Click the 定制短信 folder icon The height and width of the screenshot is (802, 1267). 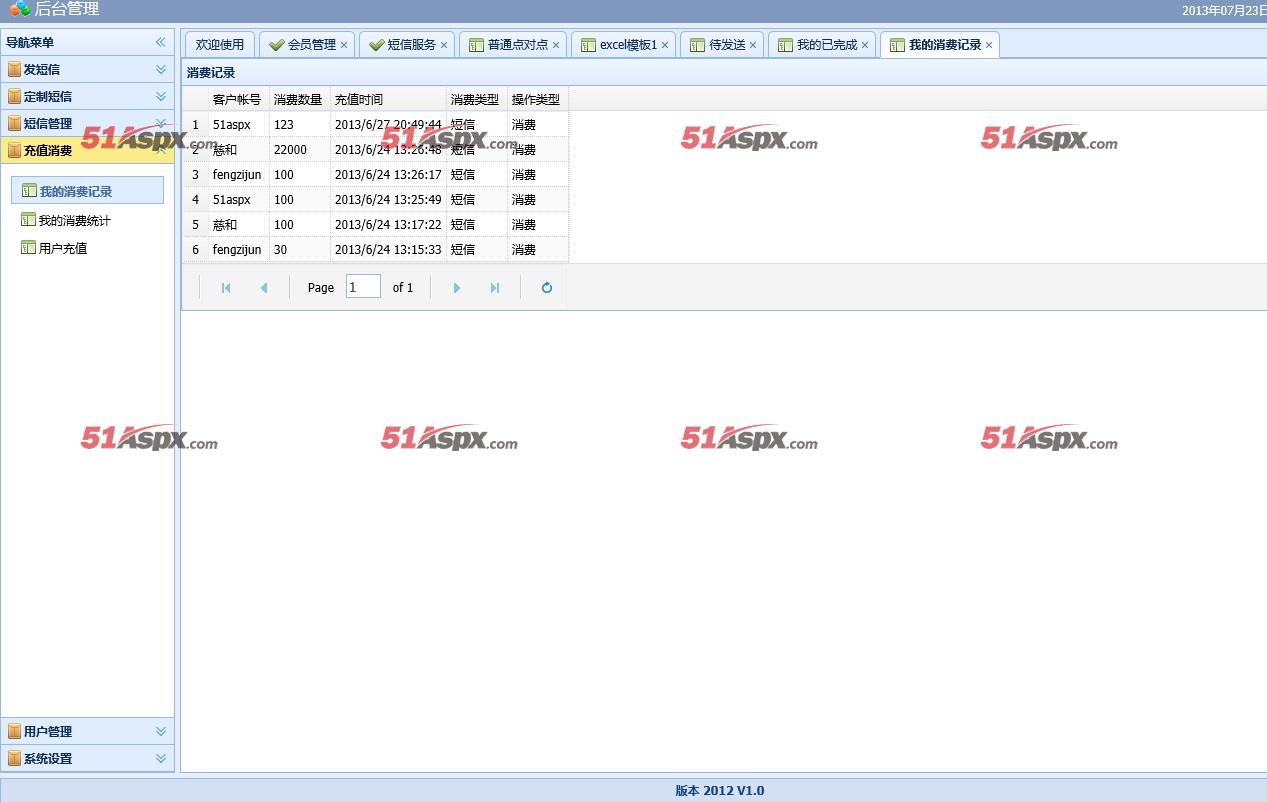(x=14, y=96)
